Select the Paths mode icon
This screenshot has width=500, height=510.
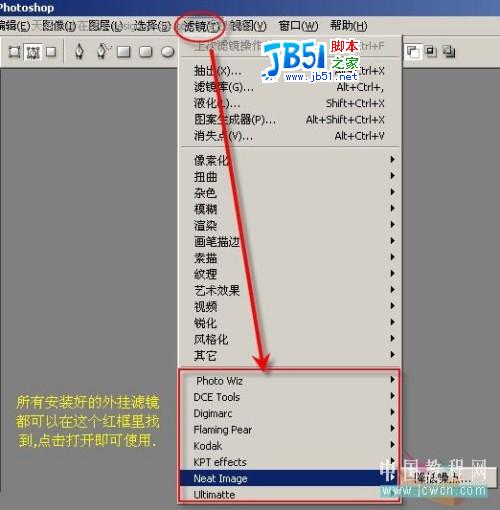point(33,52)
